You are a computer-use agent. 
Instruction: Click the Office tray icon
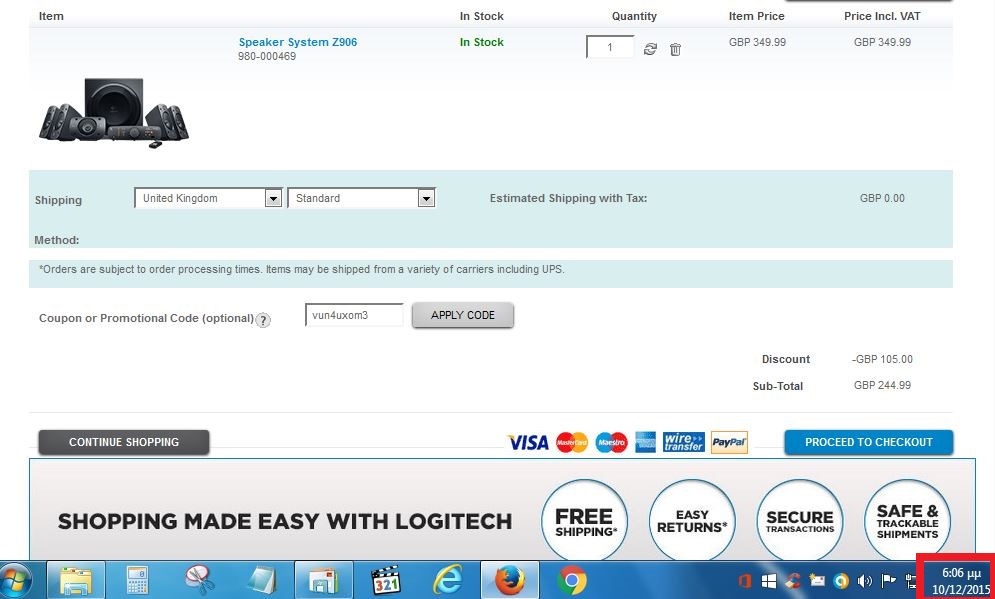point(744,581)
